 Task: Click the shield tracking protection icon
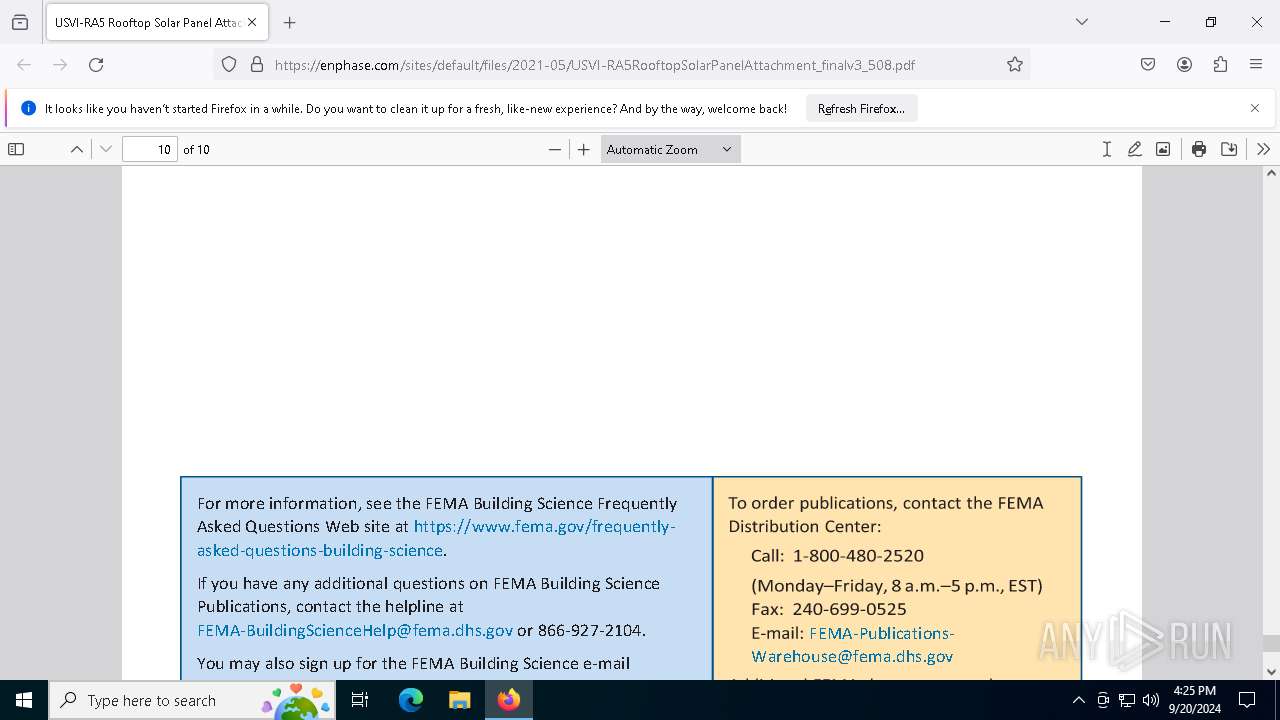pos(229,65)
